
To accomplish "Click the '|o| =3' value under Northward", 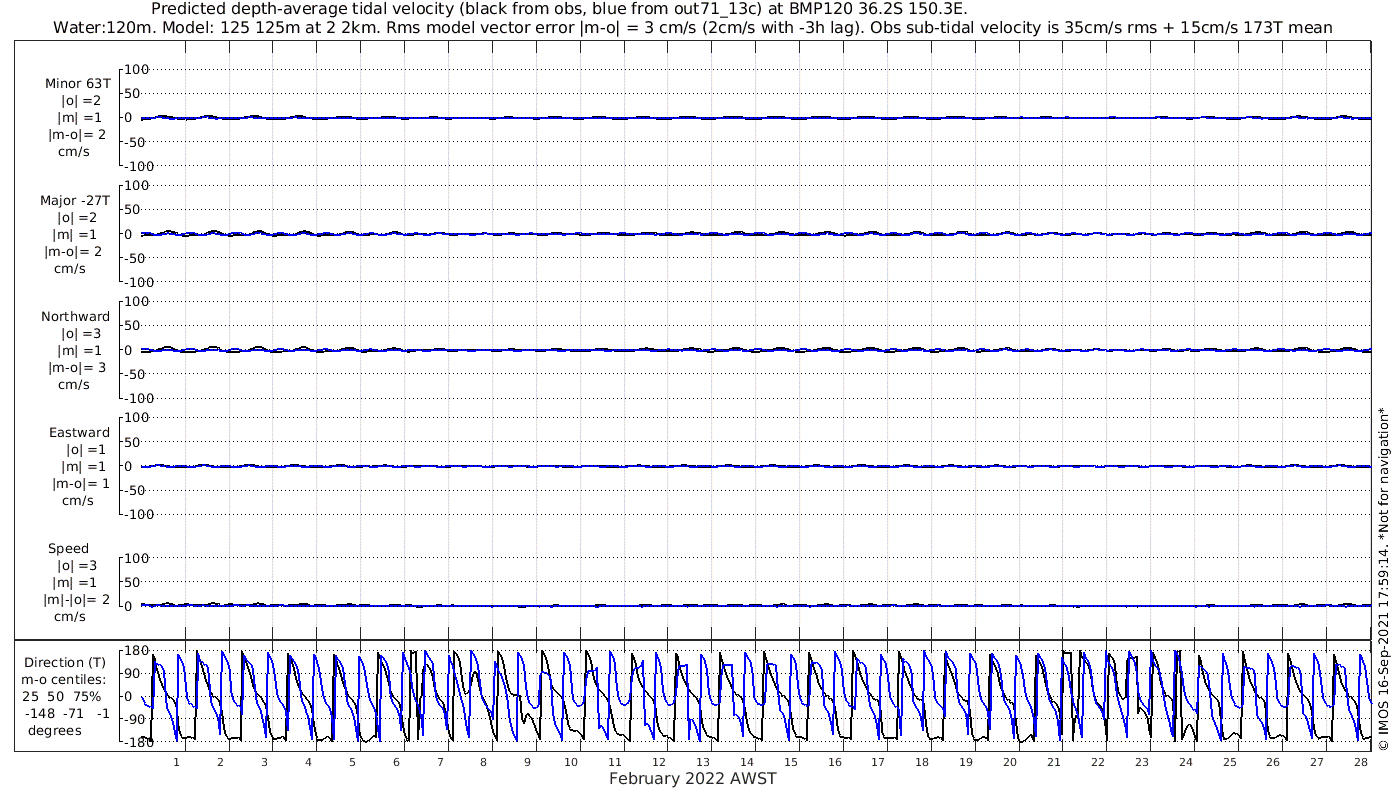I will [81, 333].
